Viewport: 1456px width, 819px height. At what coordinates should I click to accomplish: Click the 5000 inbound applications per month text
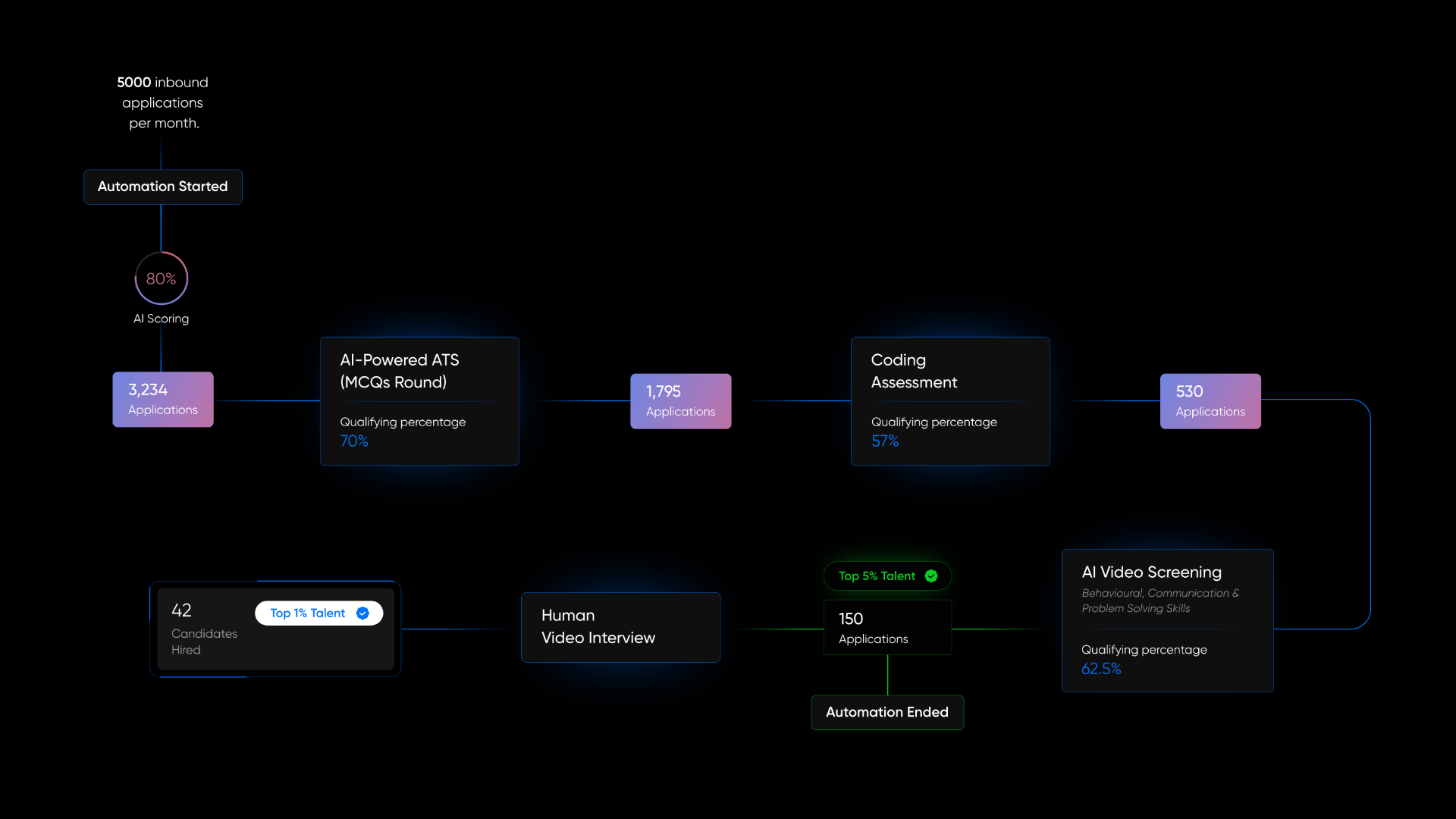click(163, 102)
